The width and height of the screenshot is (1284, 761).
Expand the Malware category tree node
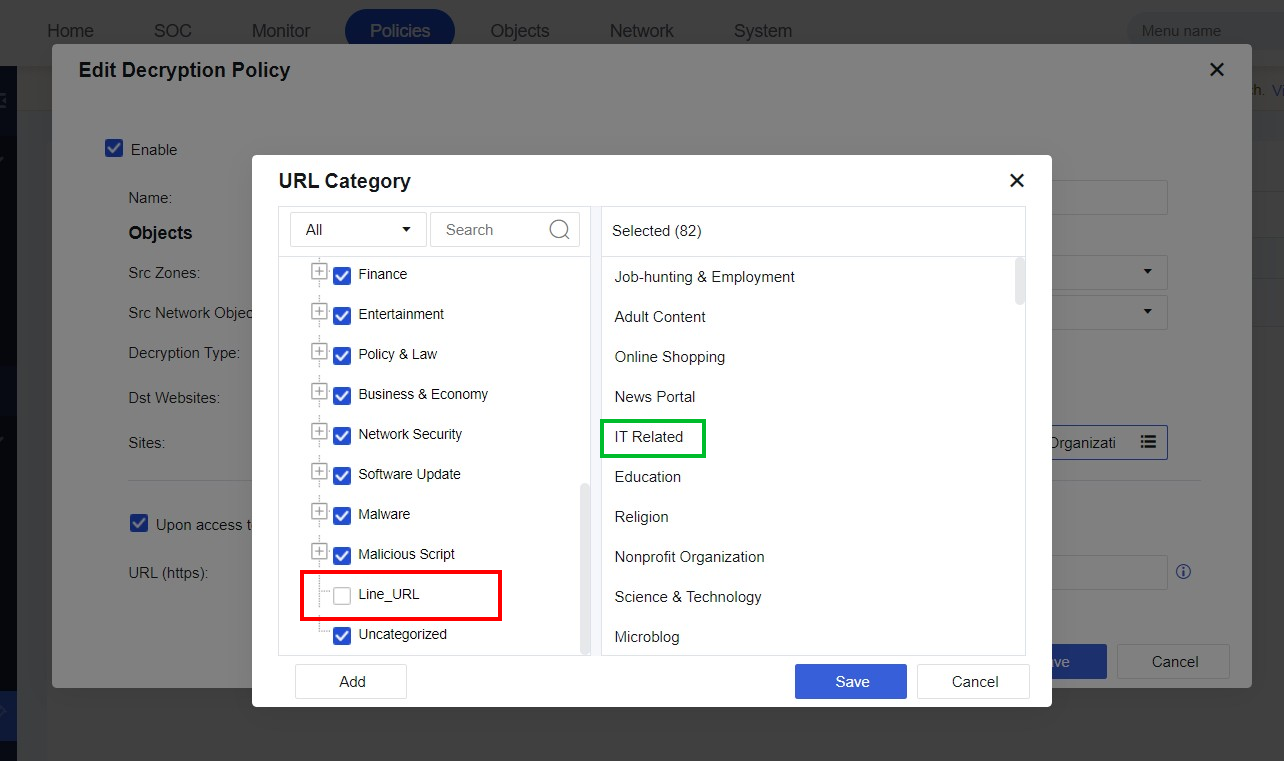(x=319, y=511)
